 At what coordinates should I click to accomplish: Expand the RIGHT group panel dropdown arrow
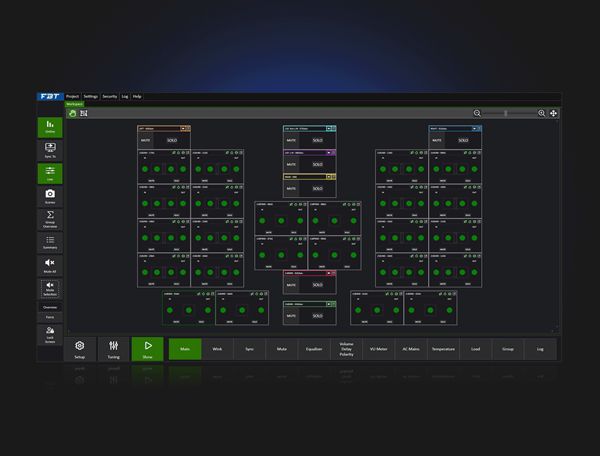coord(477,129)
